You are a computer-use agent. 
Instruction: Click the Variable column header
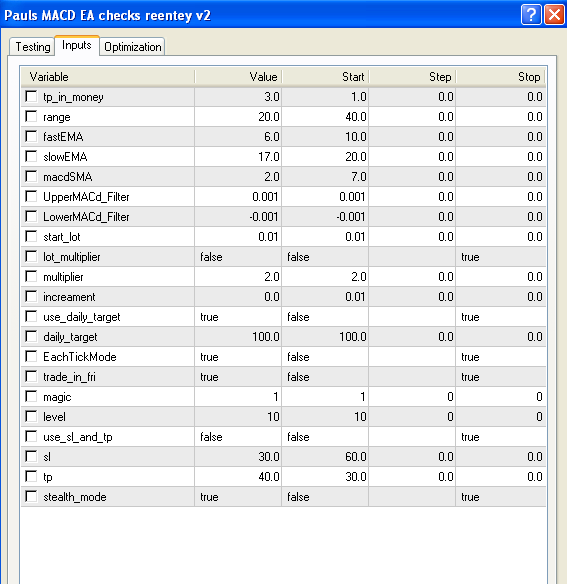(x=108, y=77)
